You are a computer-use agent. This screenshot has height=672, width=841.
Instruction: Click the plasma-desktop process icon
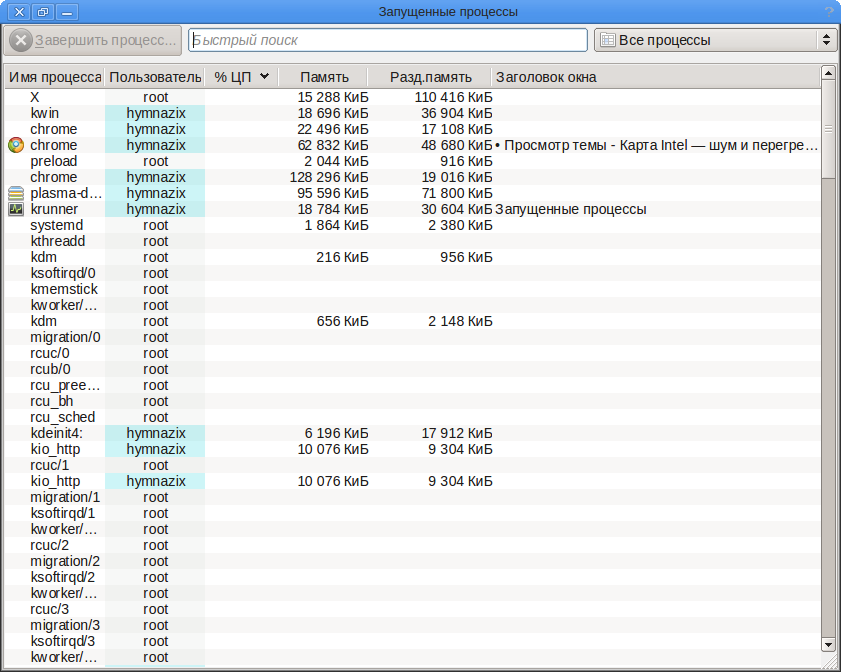15,193
